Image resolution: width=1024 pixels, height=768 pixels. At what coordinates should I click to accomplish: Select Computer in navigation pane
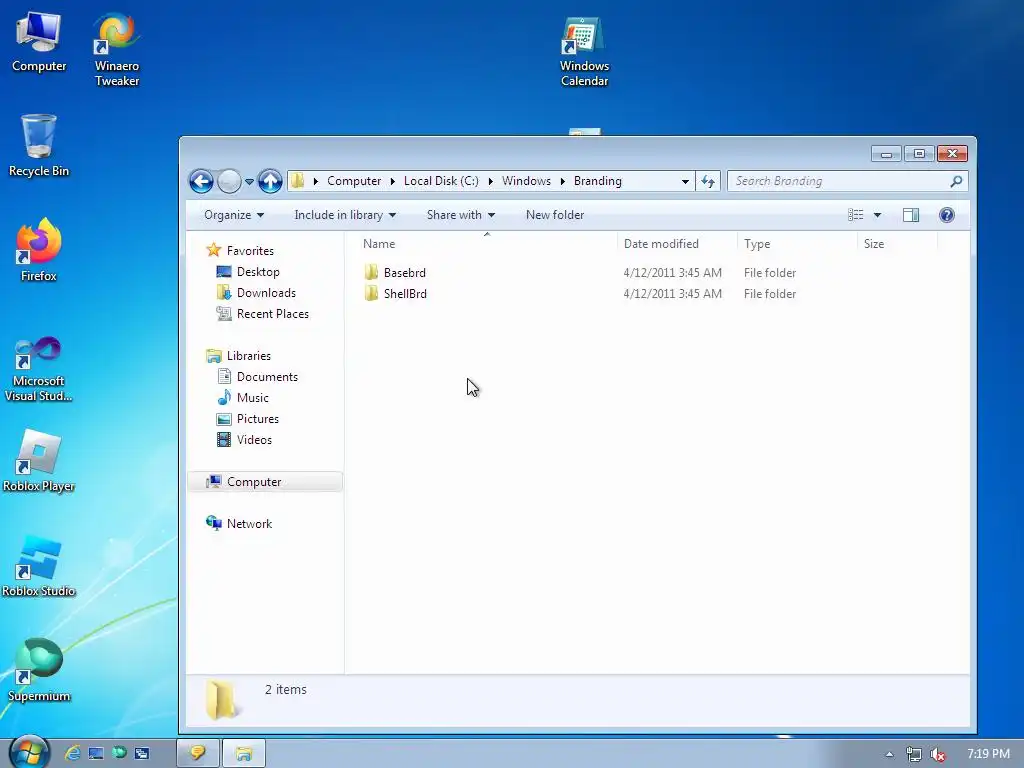pos(265,482)
